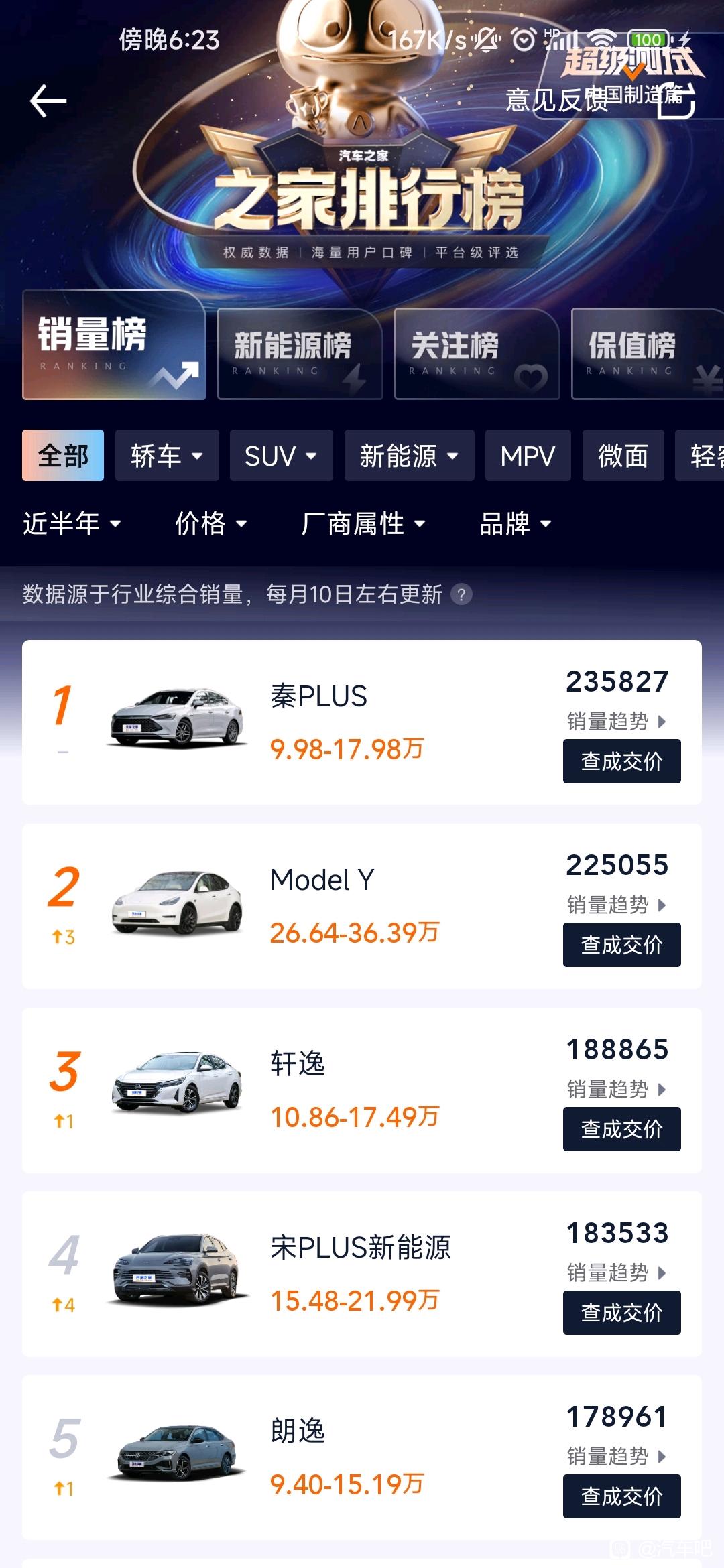Open 朗逸 sales trend arrow

click(662, 1457)
